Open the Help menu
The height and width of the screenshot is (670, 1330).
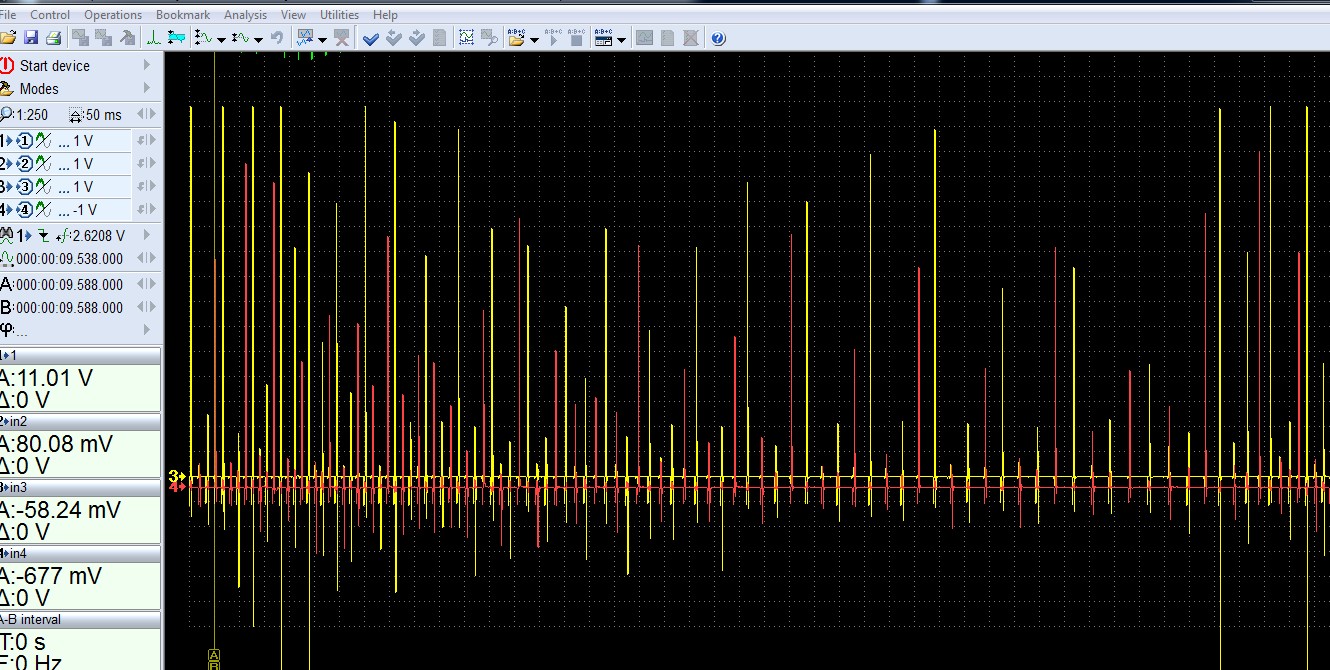385,15
